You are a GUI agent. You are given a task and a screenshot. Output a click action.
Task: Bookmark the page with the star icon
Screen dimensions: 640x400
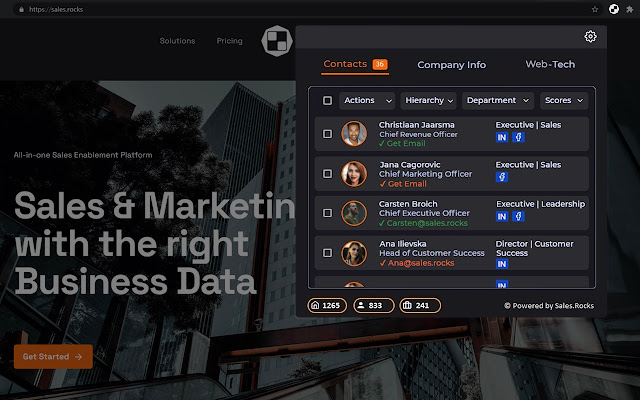[595, 9]
